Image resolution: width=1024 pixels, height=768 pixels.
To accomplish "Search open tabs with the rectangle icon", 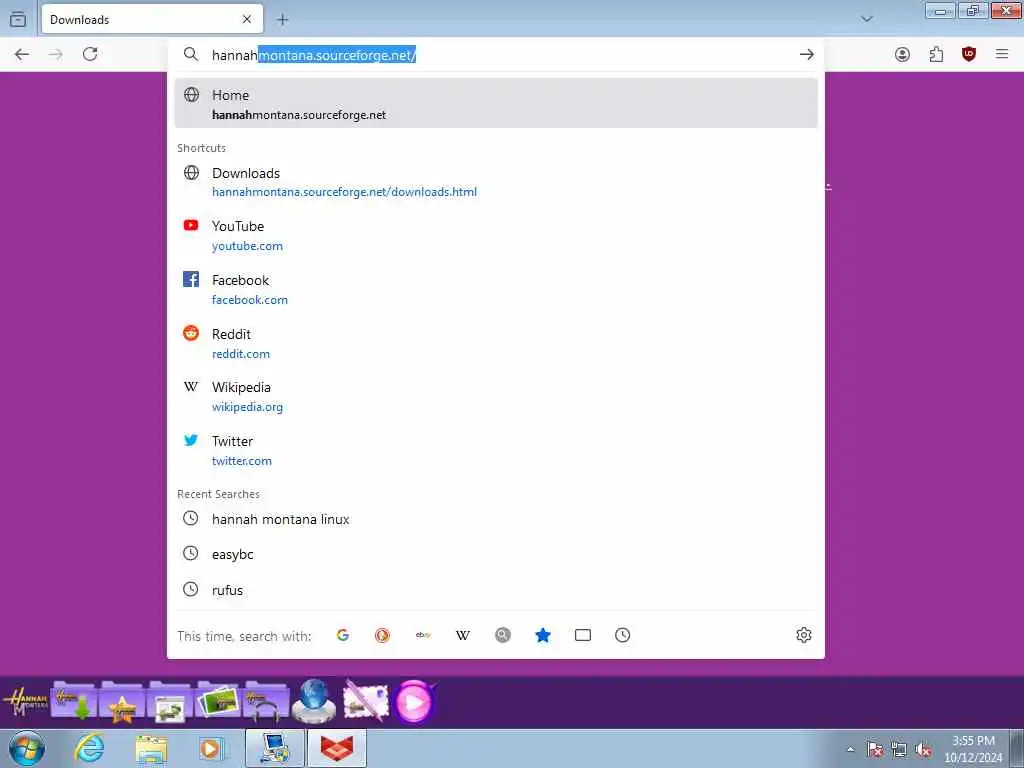I will [583, 635].
